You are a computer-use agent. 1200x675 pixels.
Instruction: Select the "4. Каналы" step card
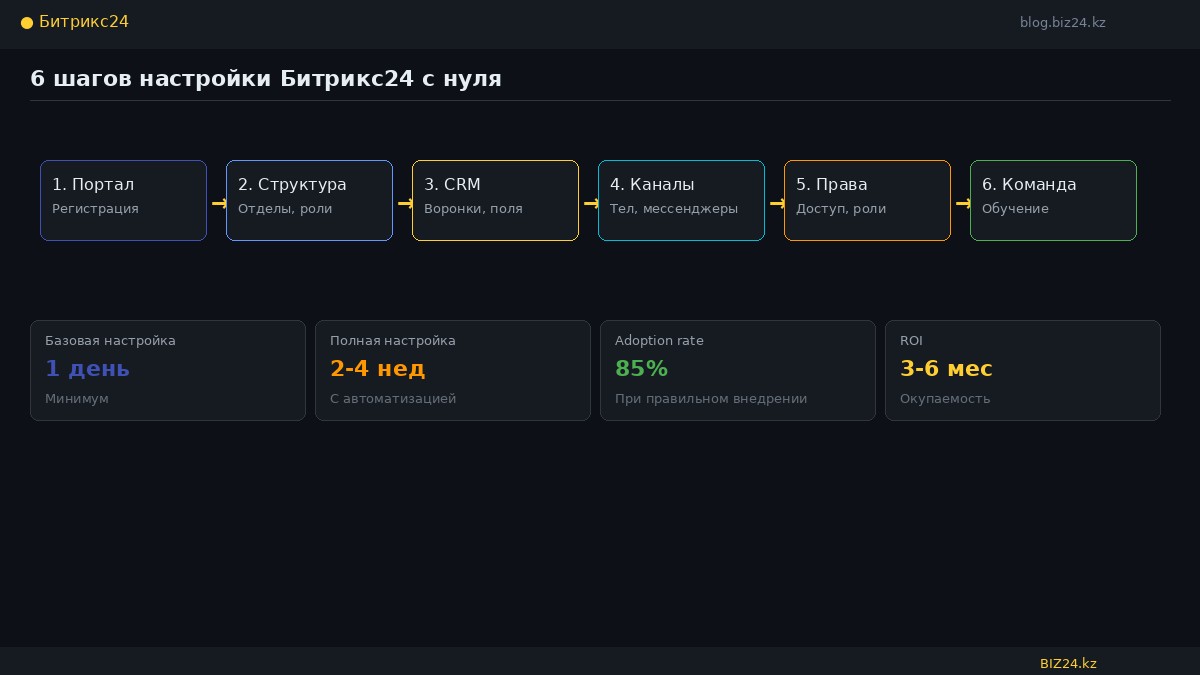tap(681, 200)
